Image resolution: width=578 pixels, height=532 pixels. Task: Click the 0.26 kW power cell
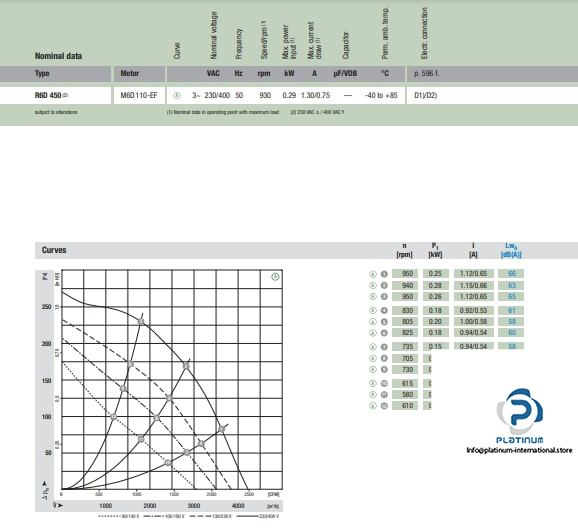coord(436,296)
